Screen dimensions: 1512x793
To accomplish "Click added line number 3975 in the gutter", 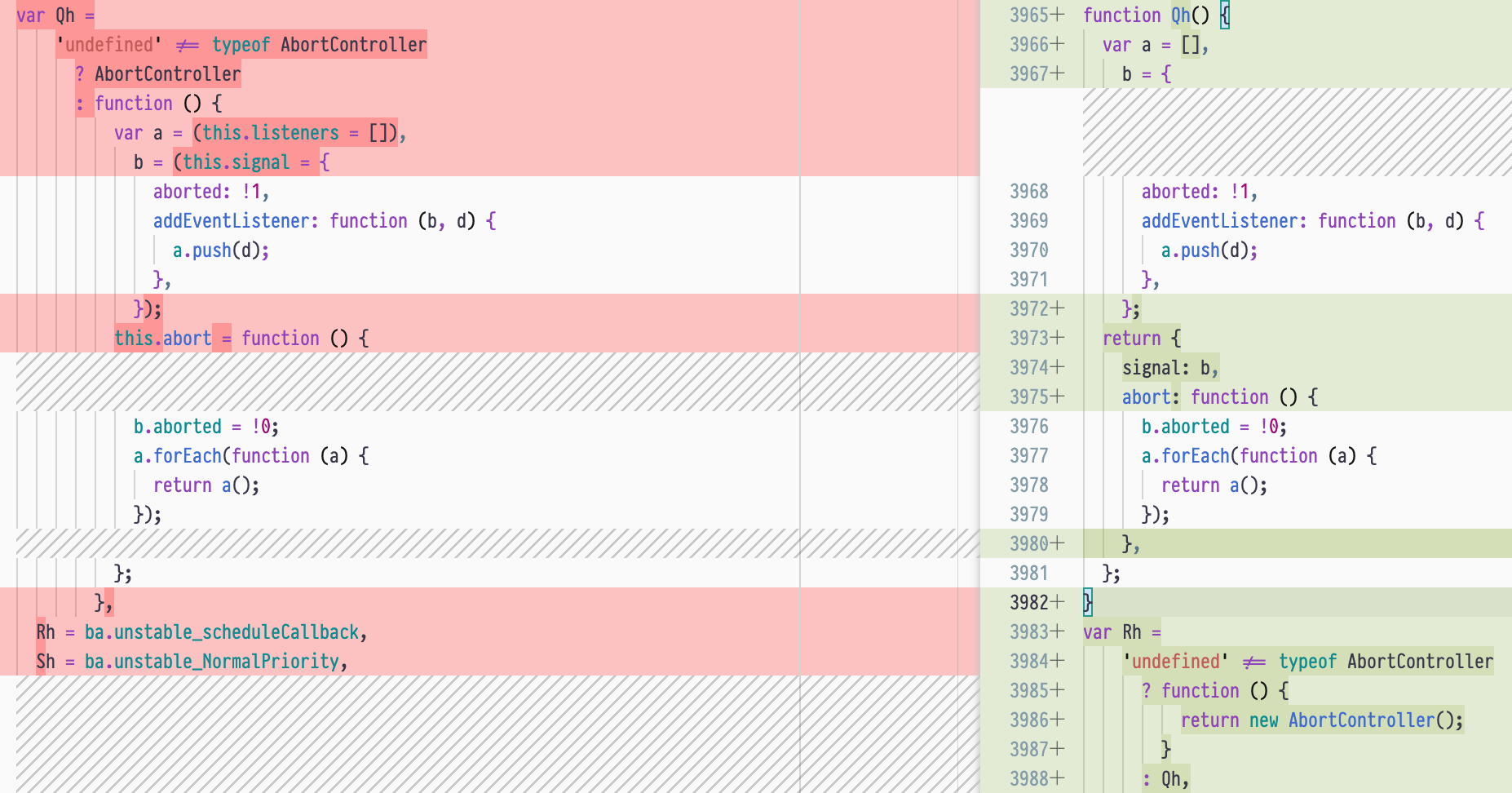I will click(x=1029, y=397).
